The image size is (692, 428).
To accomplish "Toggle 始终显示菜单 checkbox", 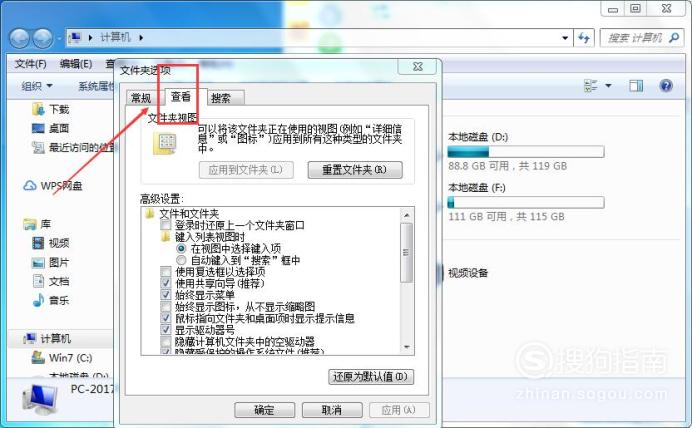I will (165, 295).
